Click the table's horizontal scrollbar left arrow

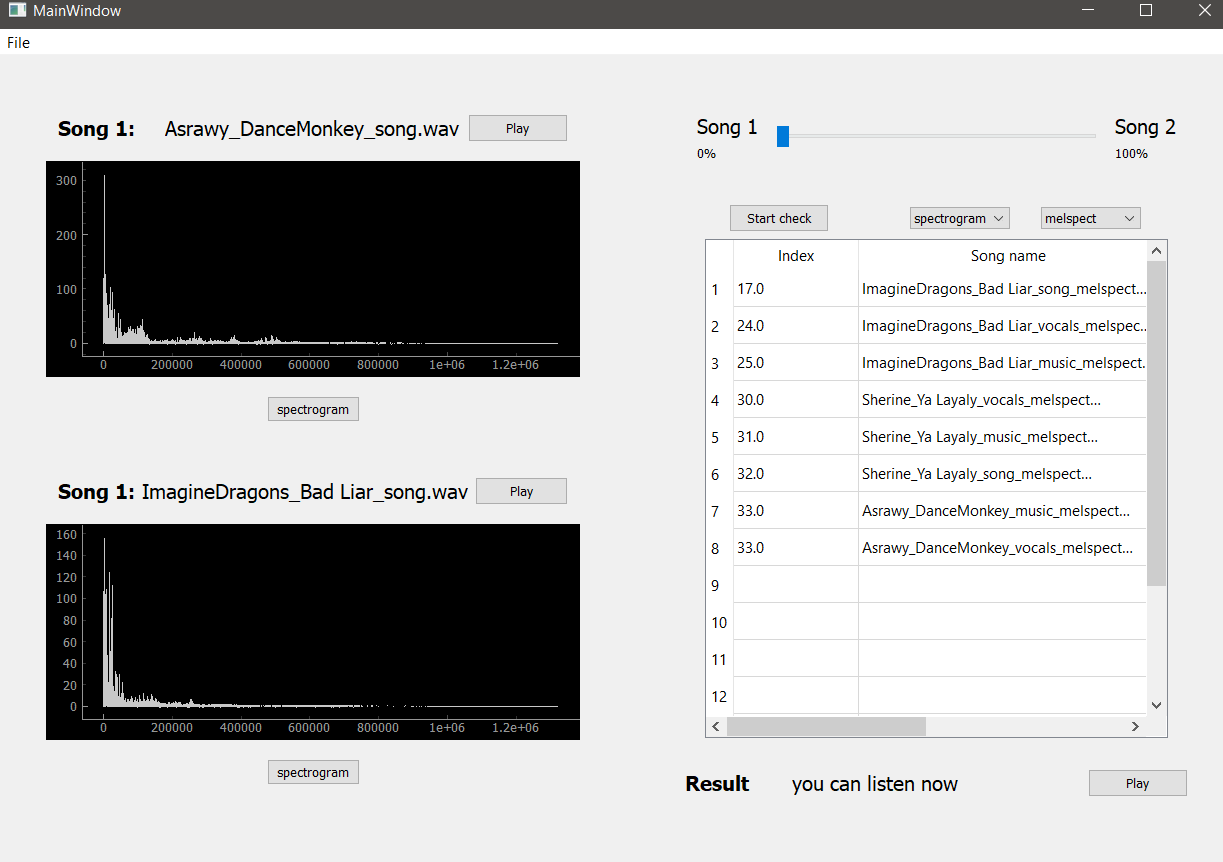click(716, 726)
